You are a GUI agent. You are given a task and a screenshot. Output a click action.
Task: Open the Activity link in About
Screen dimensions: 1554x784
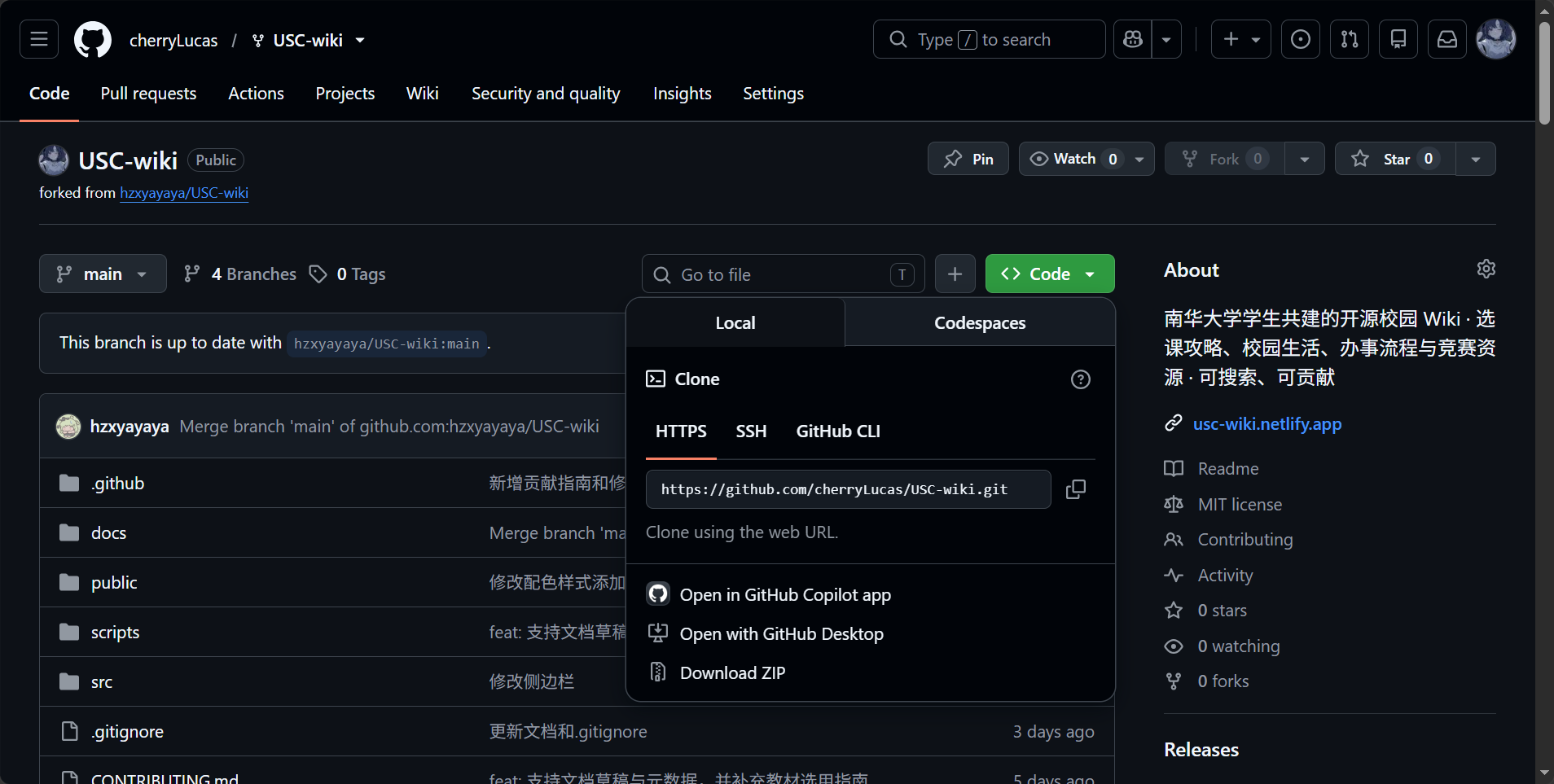click(x=1225, y=576)
